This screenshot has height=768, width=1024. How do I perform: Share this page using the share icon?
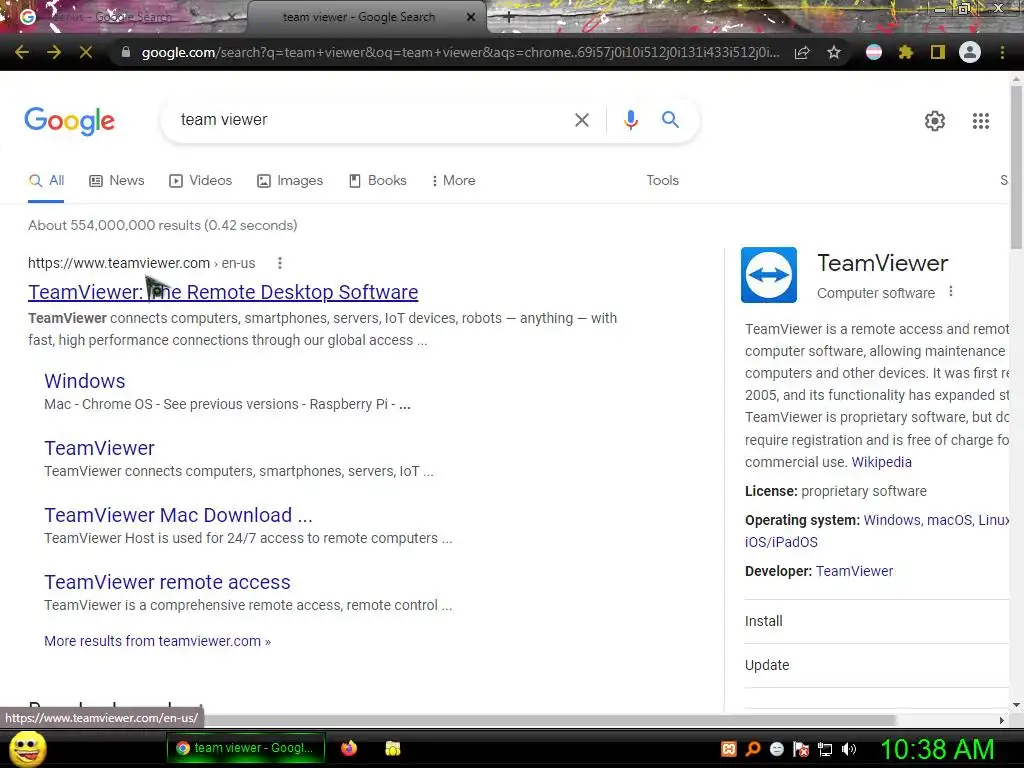point(802,52)
